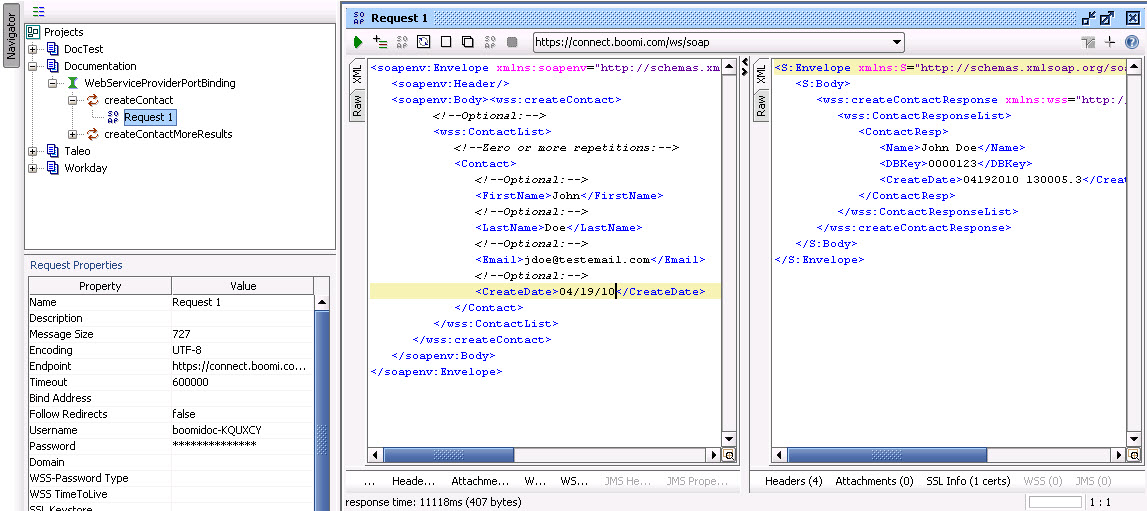Click the Request Properties header
This screenshot has height=511, width=1147.
76,265
